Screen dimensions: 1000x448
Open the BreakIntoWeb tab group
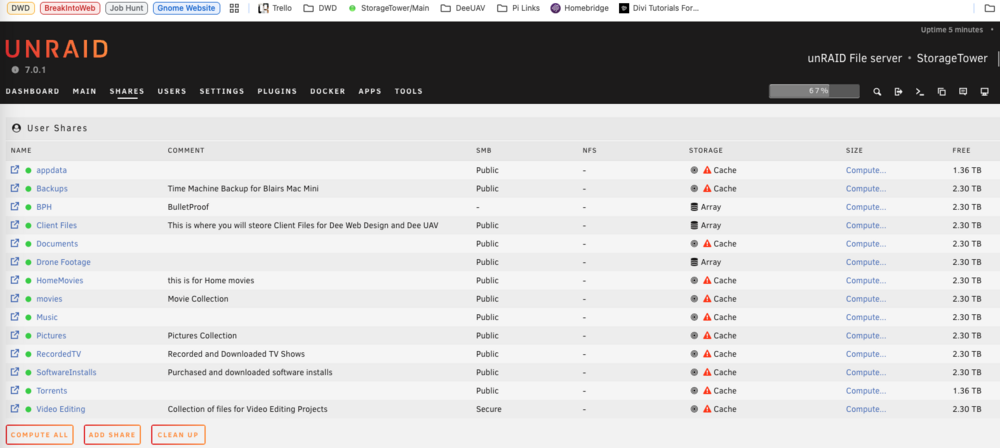tap(70, 8)
